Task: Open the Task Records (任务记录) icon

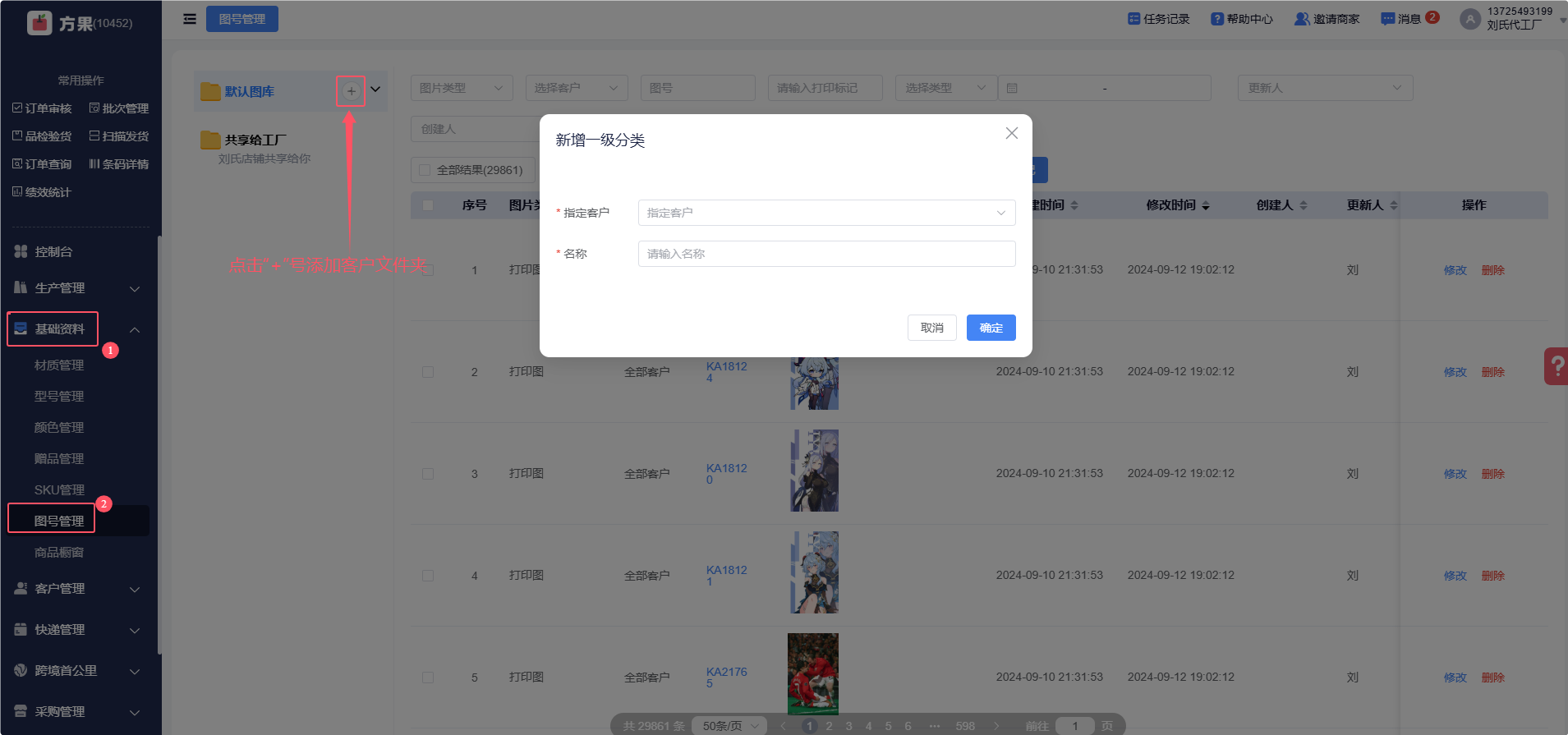Action: [x=1133, y=19]
